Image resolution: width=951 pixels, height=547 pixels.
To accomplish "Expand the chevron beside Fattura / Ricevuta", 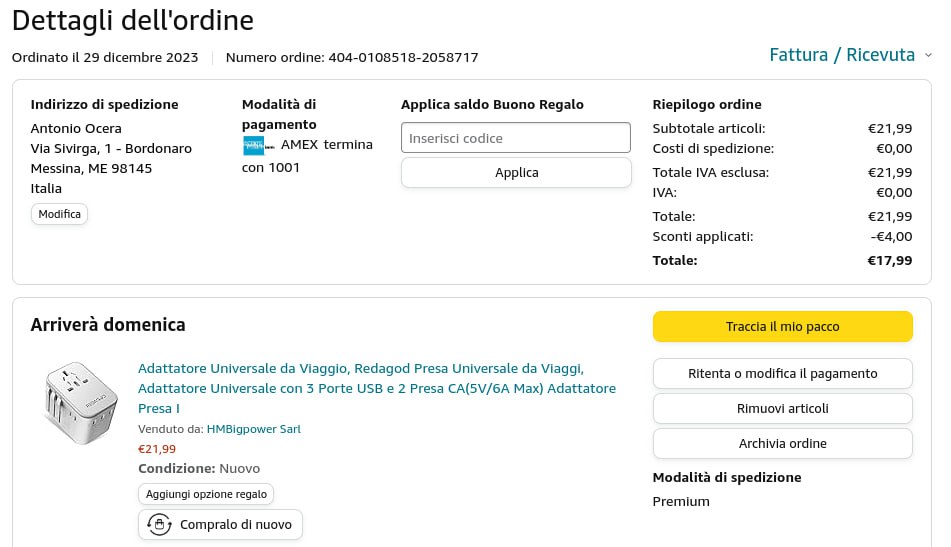I will pos(928,56).
